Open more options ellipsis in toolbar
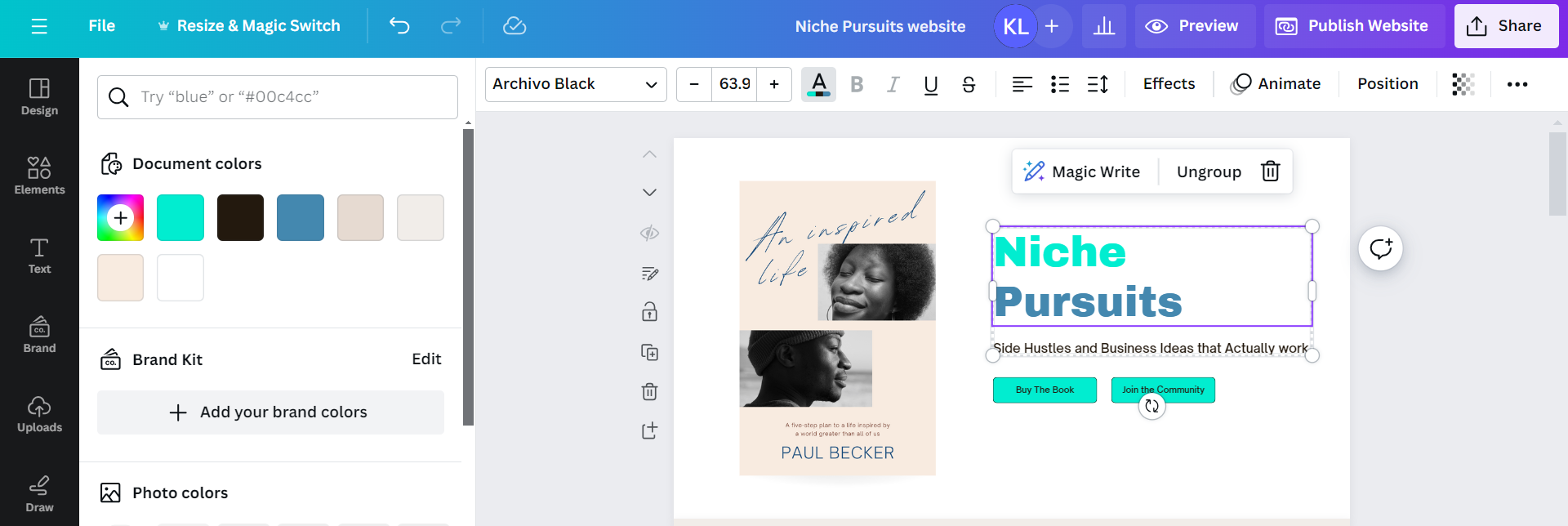 pyautogui.click(x=1517, y=84)
